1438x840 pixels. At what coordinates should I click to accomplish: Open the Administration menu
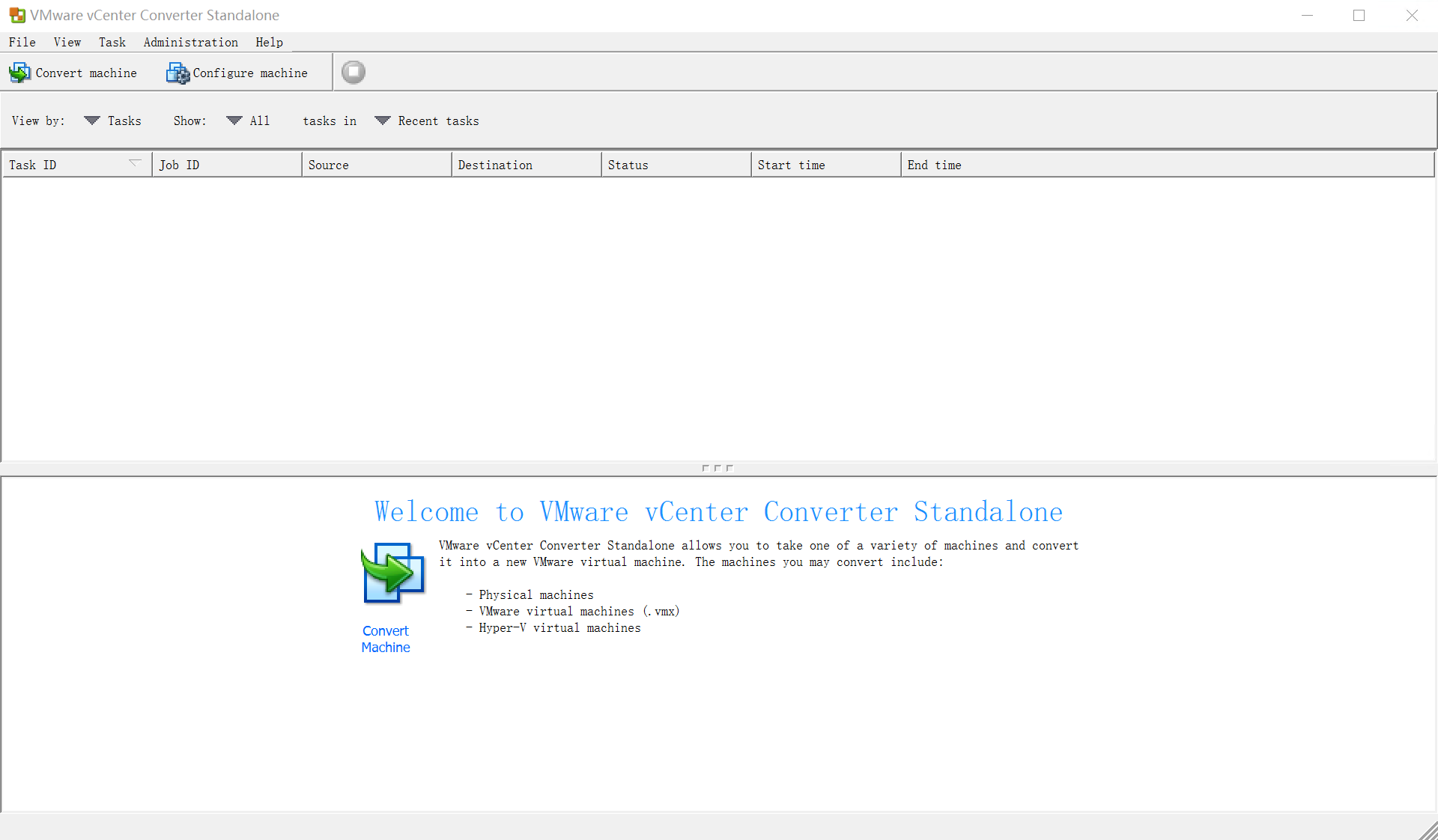point(190,42)
